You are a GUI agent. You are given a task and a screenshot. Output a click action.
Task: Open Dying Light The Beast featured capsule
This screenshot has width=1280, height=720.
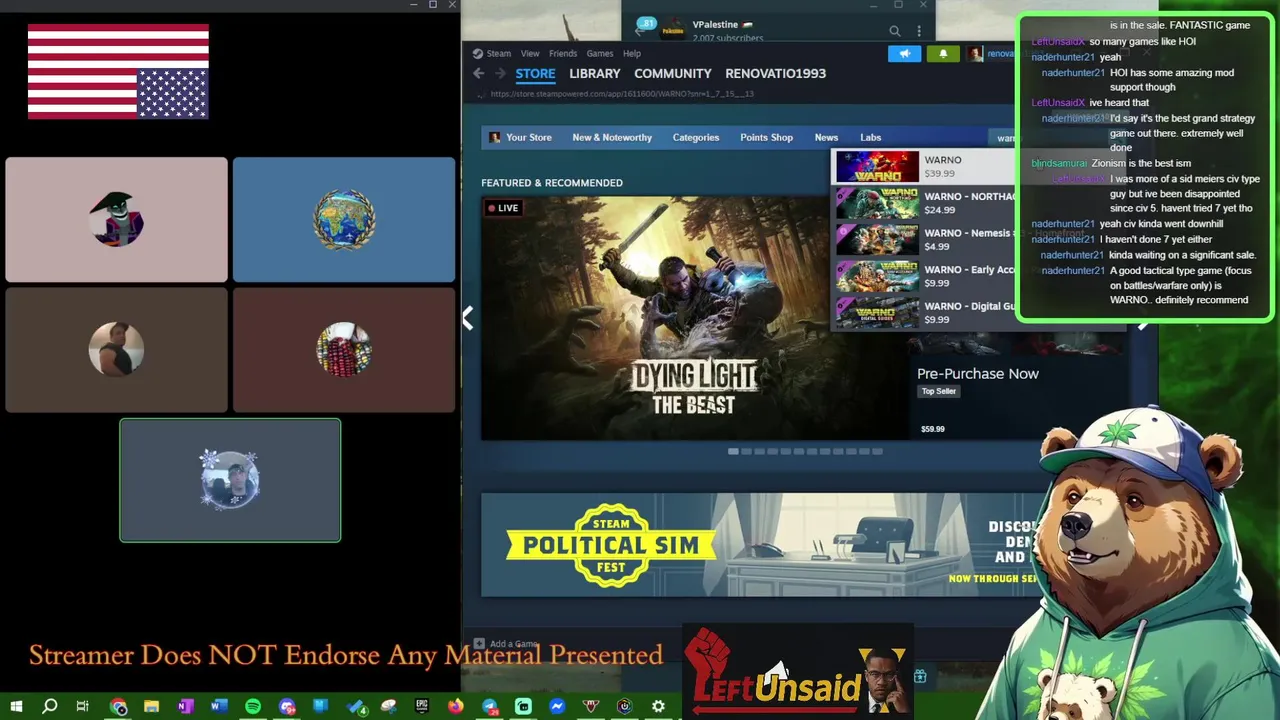pyautogui.click(x=695, y=318)
